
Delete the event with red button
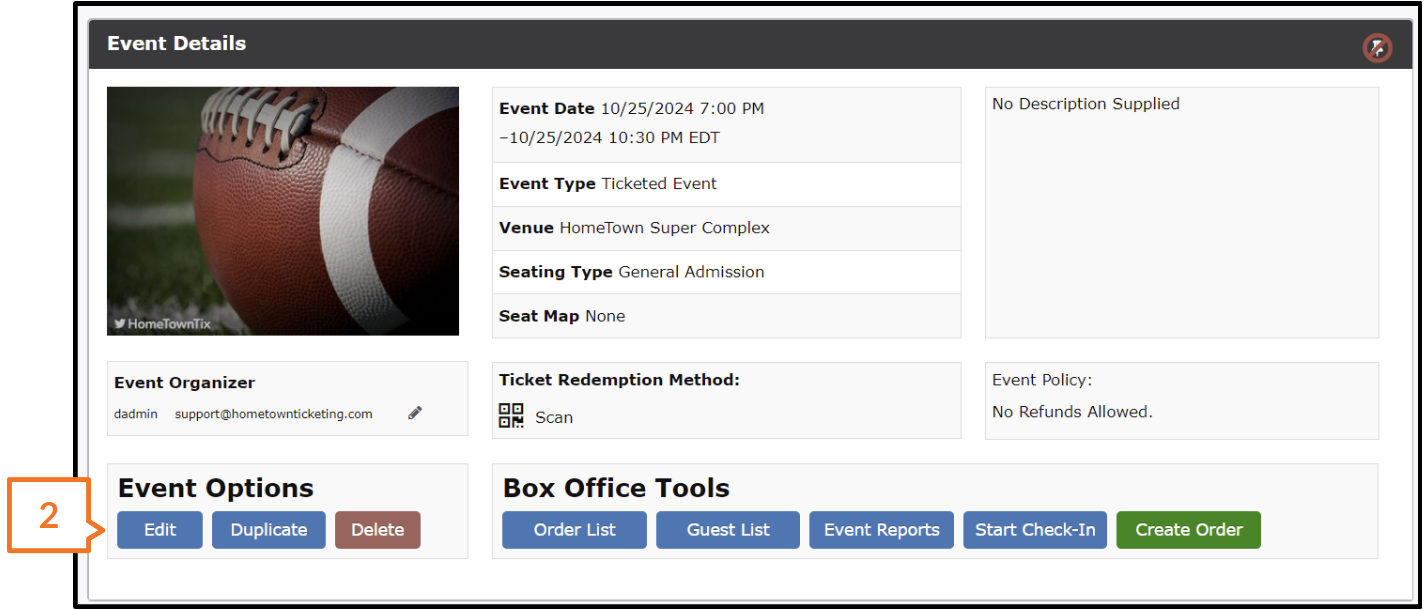click(378, 530)
